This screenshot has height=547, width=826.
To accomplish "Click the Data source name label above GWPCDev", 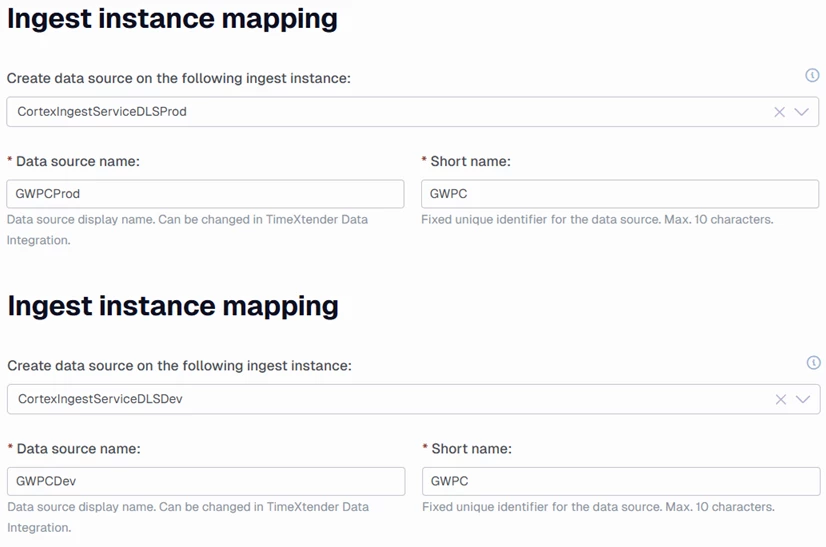I will point(78,449).
